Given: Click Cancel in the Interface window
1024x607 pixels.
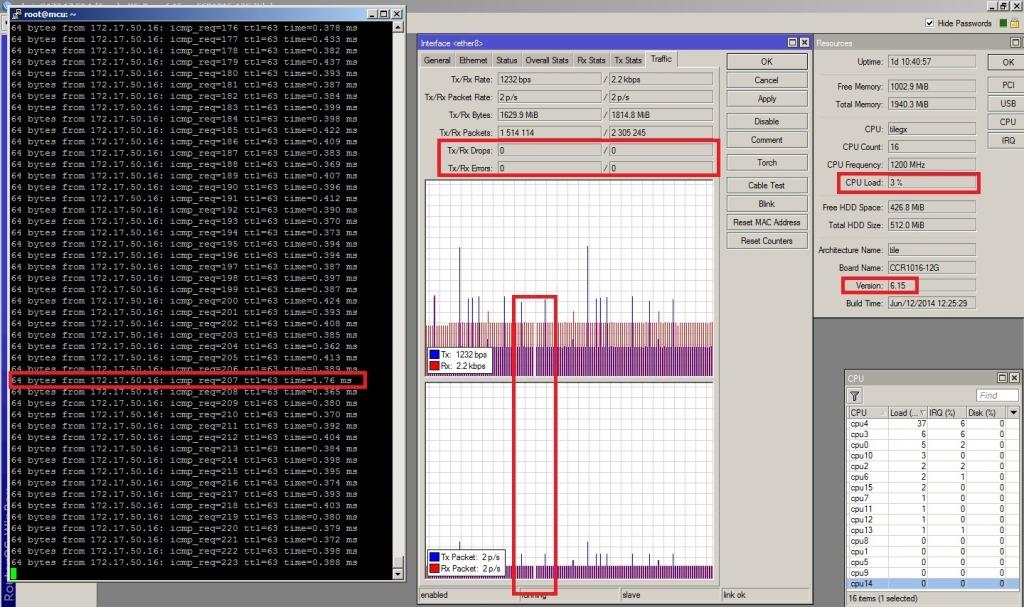Looking at the screenshot, I should [x=767, y=80].
